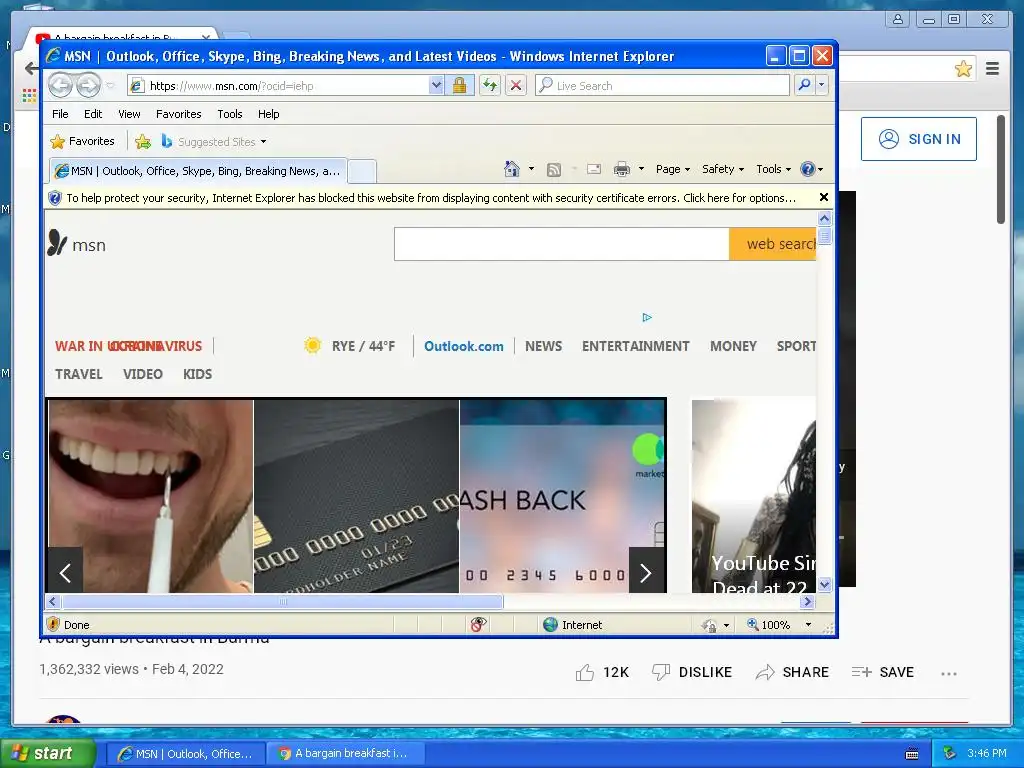This screenshot has width=1024, height=768.
Task: Click the Internet zone globe in status bar
Action: [551, 625]
